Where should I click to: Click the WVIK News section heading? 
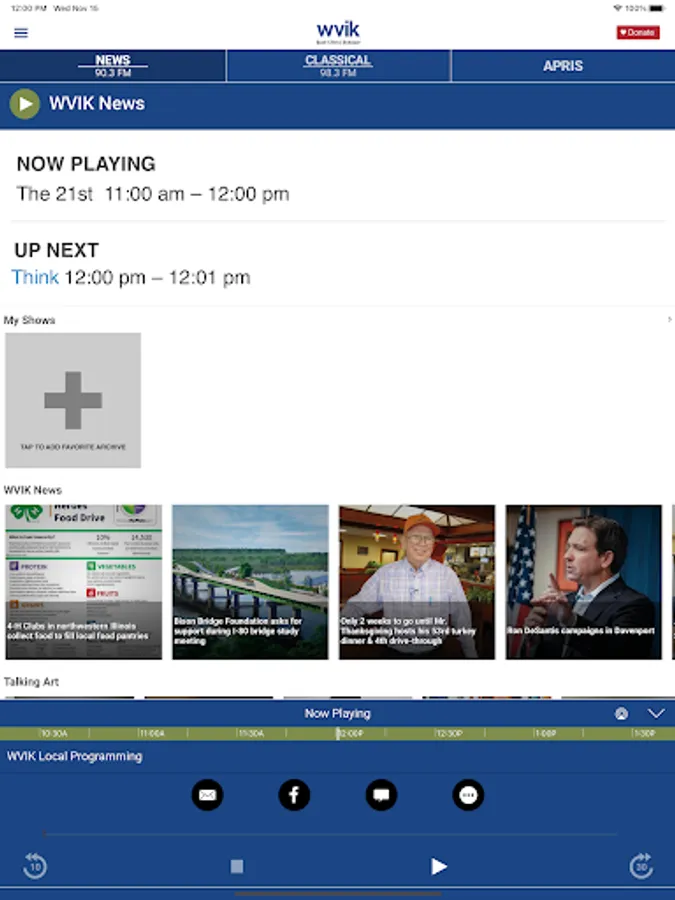point(33,490)
